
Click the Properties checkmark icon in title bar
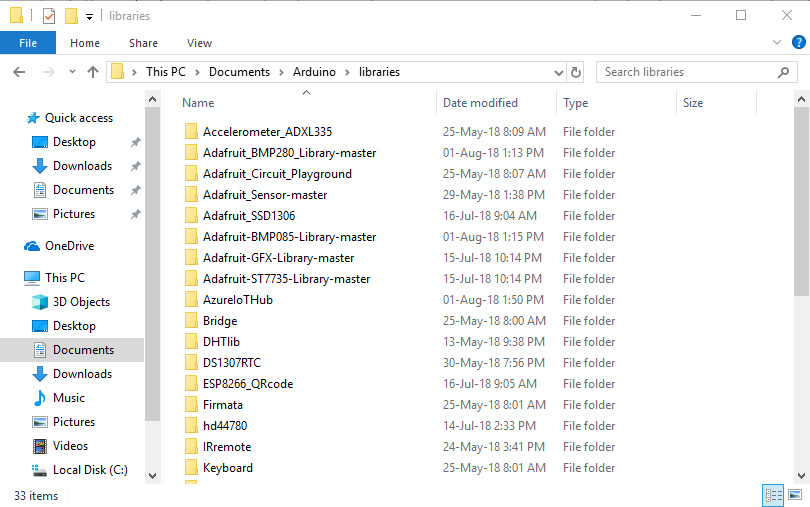tap(49, 16)
